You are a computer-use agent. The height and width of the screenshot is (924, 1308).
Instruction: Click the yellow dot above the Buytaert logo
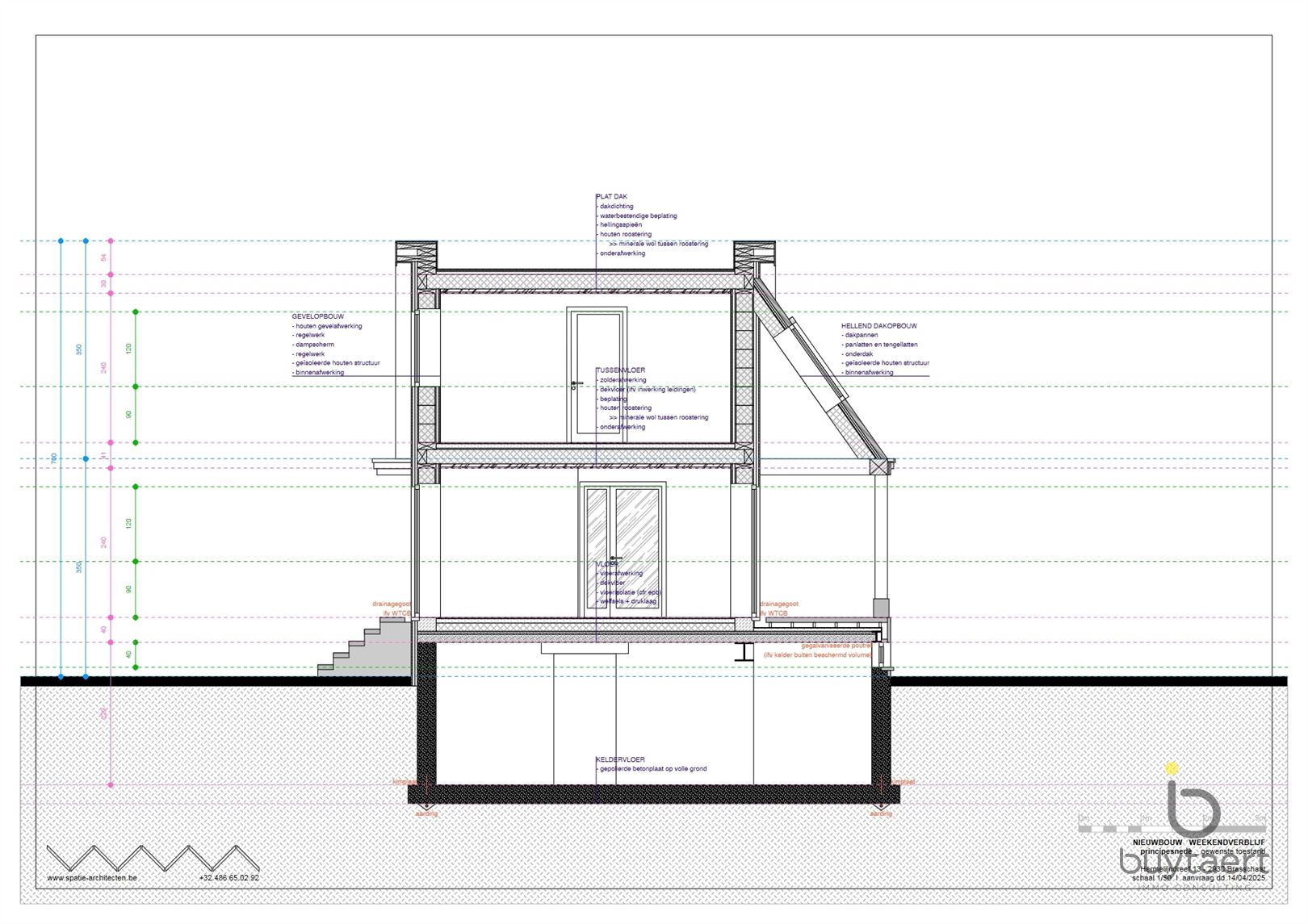point(1172,768)
